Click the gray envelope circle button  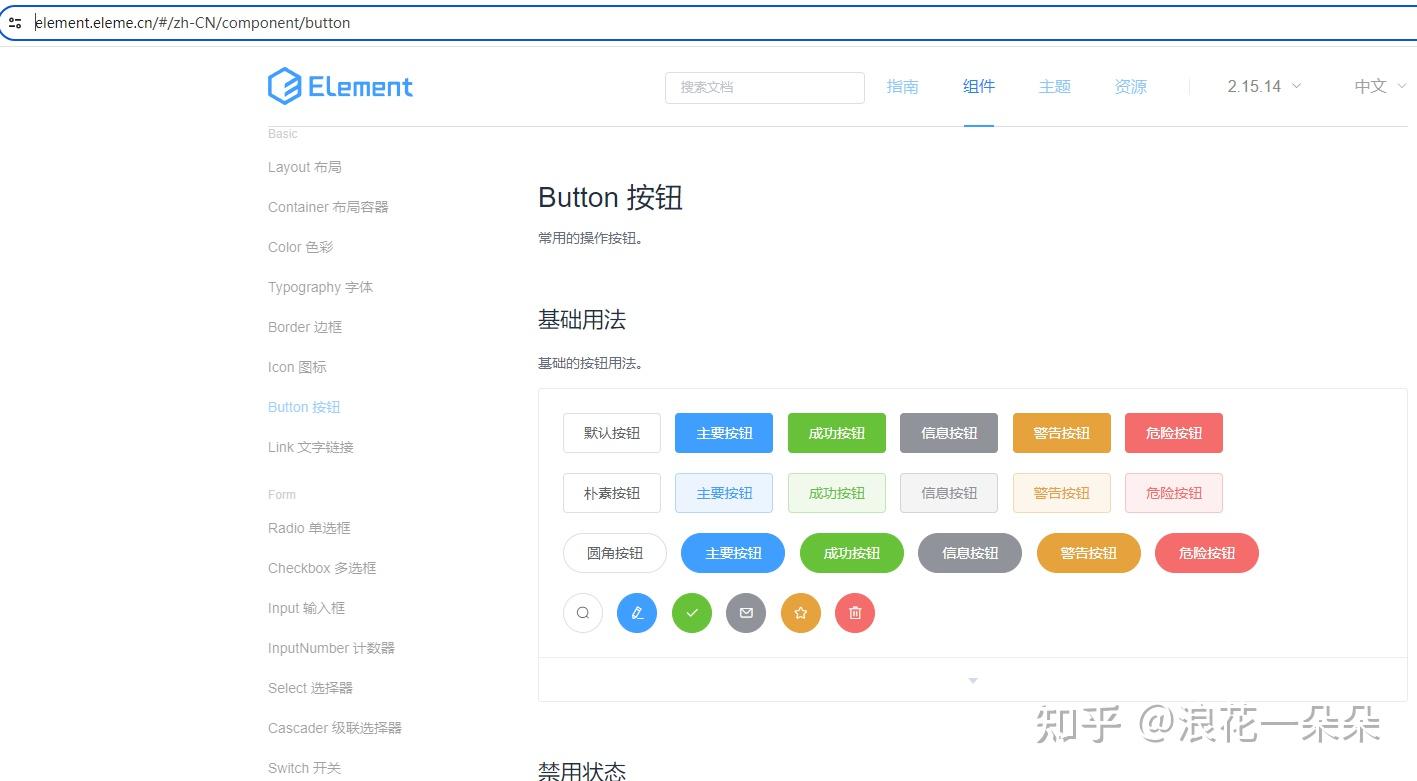tap(745, 612)
